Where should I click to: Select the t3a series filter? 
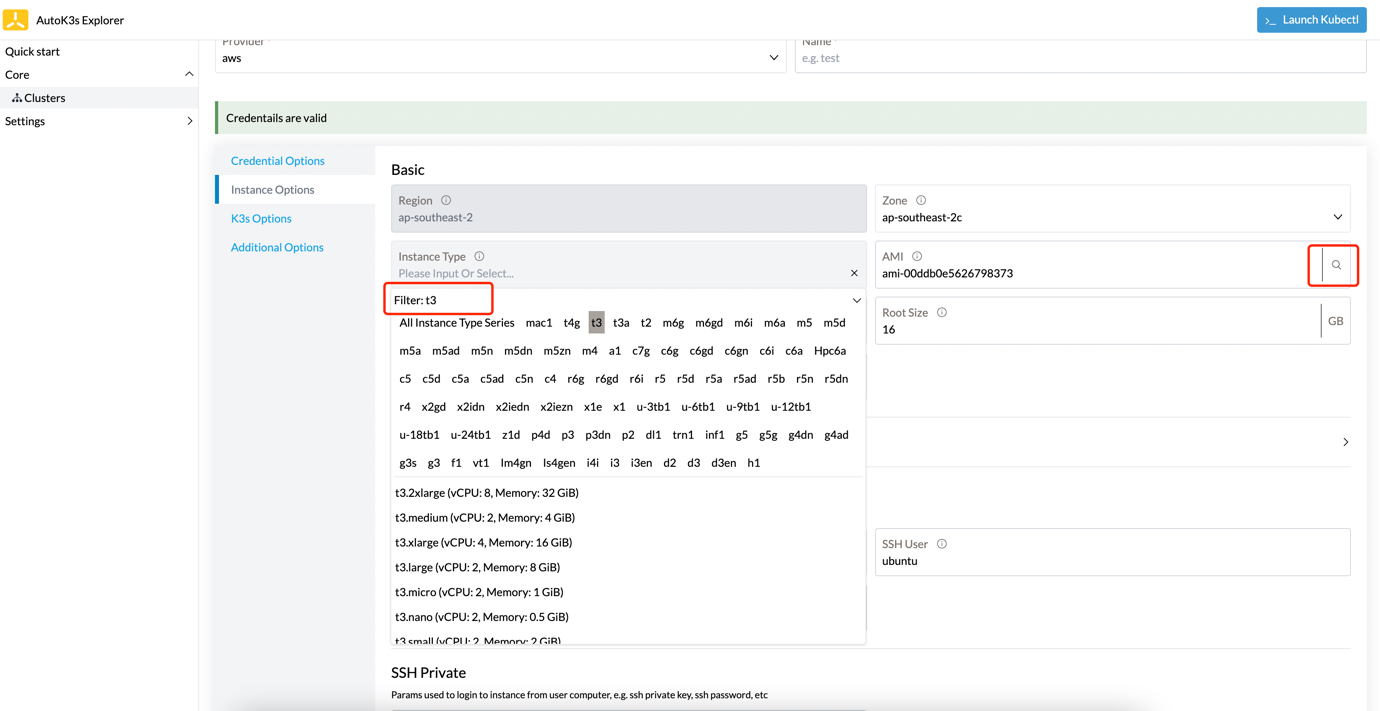[x=621, y=323]
